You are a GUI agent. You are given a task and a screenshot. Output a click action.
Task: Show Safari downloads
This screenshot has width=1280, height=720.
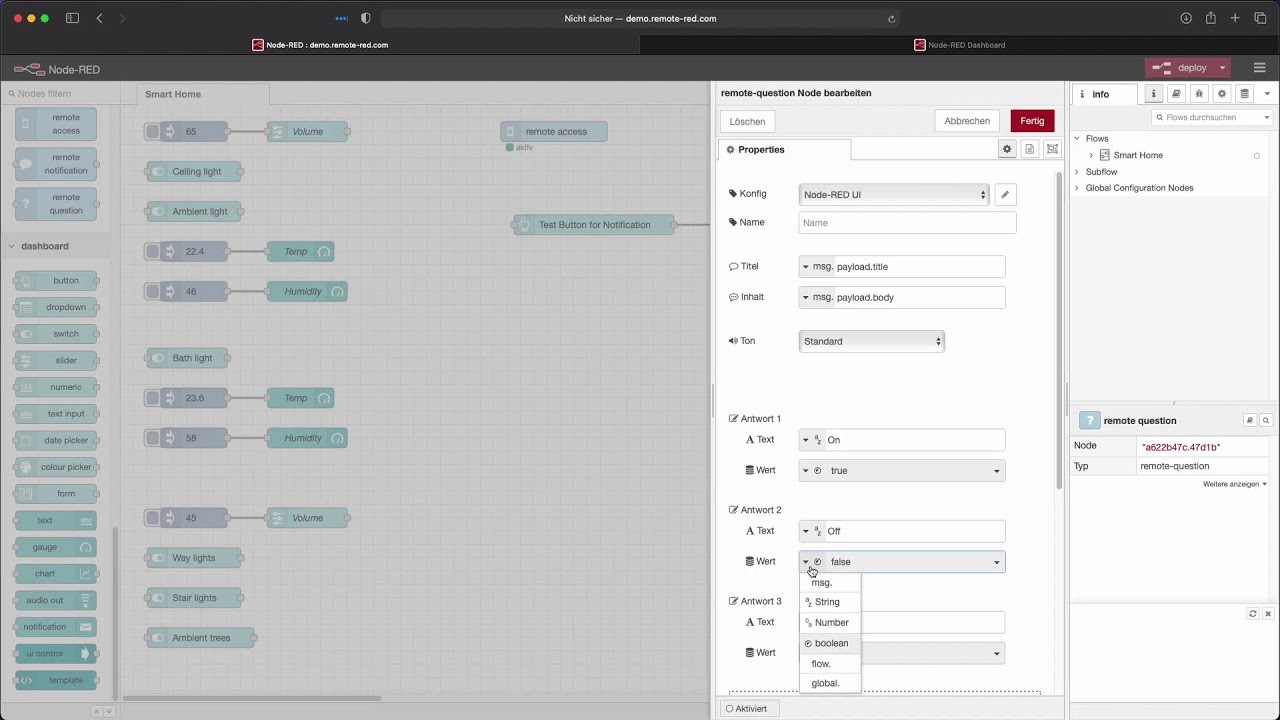pos(1186,18)
